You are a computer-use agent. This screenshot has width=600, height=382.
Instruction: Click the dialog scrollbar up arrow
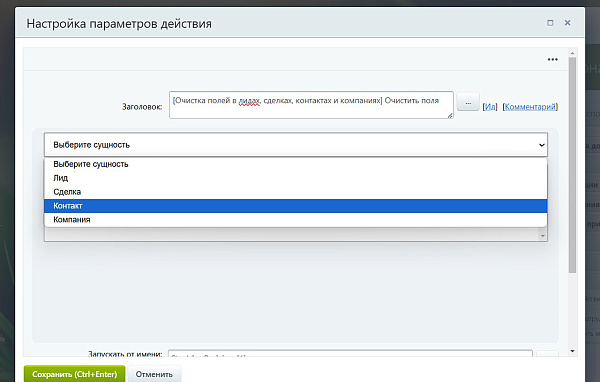tap(572, 53)
